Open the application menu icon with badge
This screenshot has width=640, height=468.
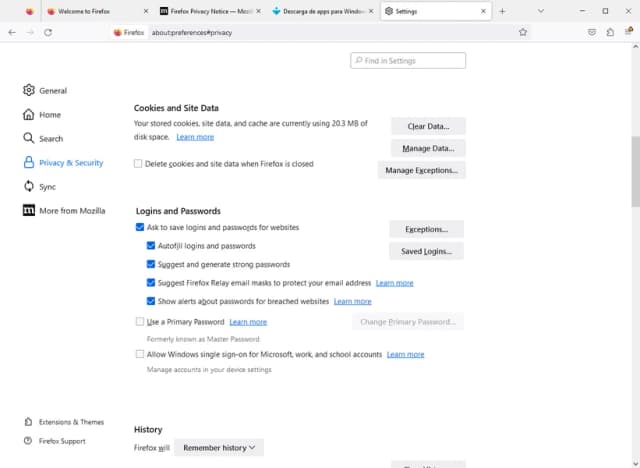click(x=629, y=31)
